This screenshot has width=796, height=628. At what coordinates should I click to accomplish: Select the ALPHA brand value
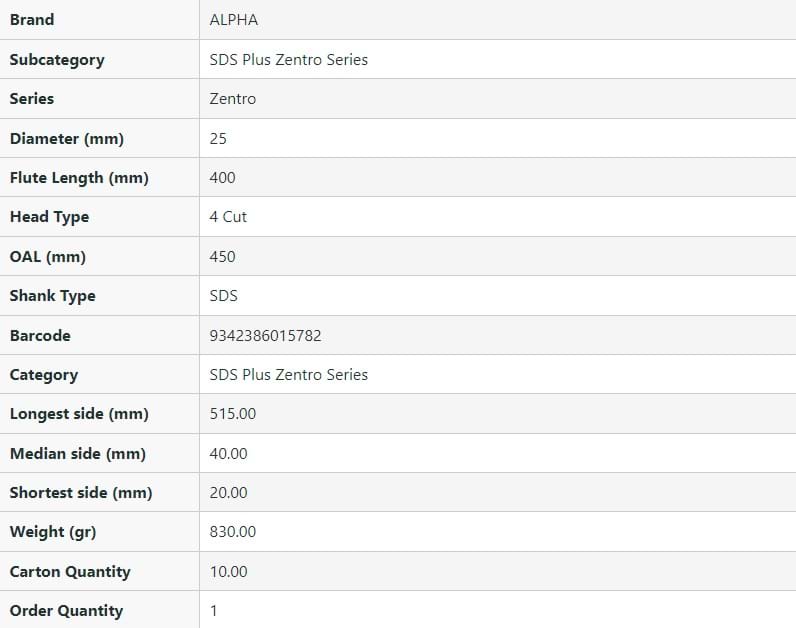(233, 20)
